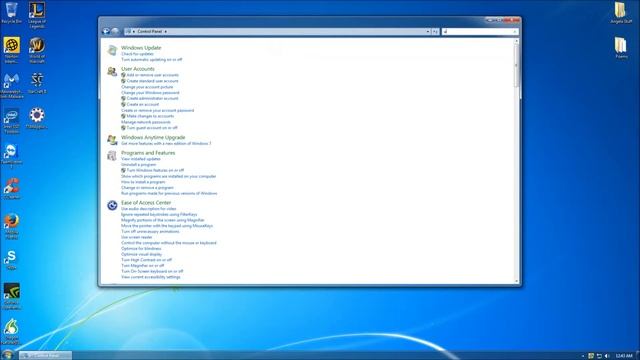Open the NVIDIA GeForce Experience shortcut

coord(11,296)
